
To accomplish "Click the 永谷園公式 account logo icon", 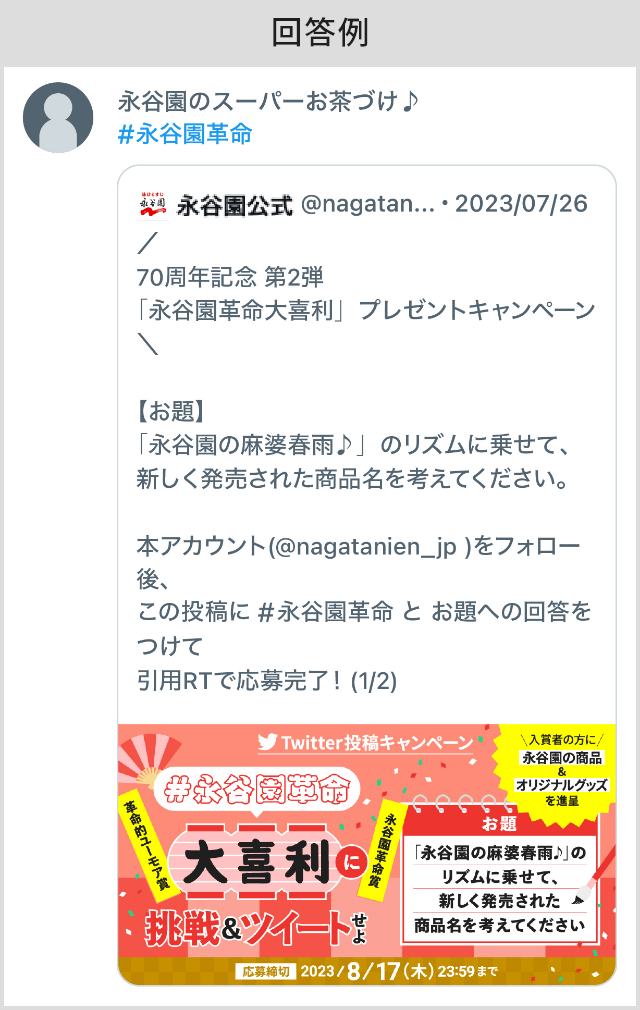I will (x=153, y=205).
